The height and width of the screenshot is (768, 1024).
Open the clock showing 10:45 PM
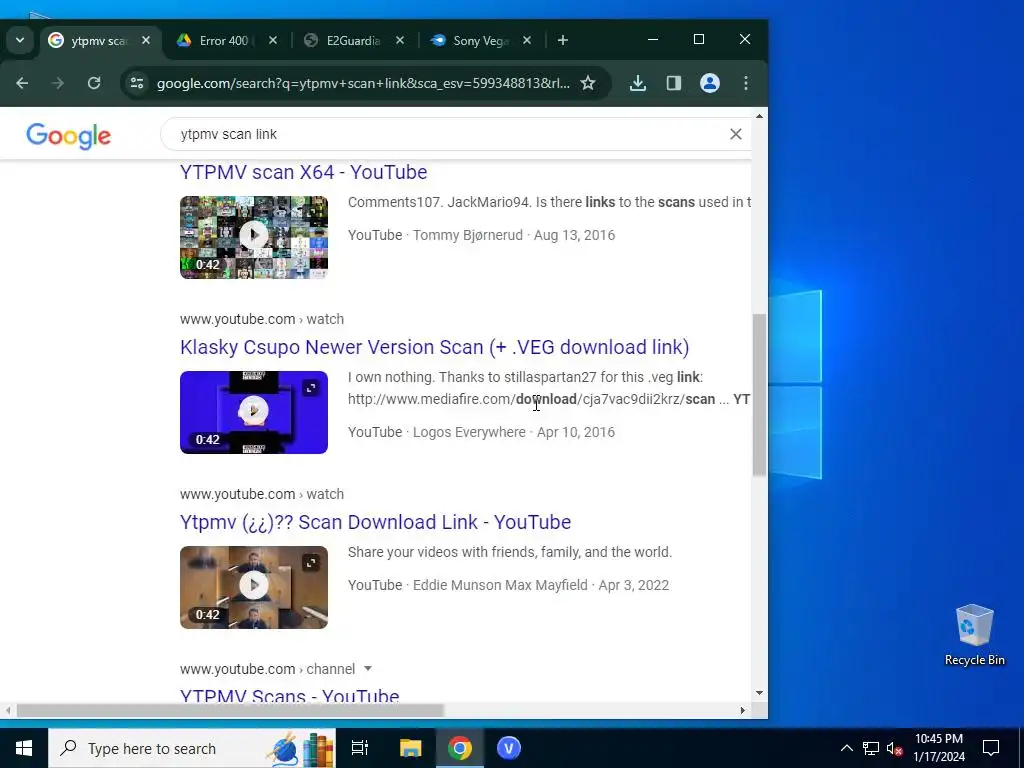click(x=939, y=748)
